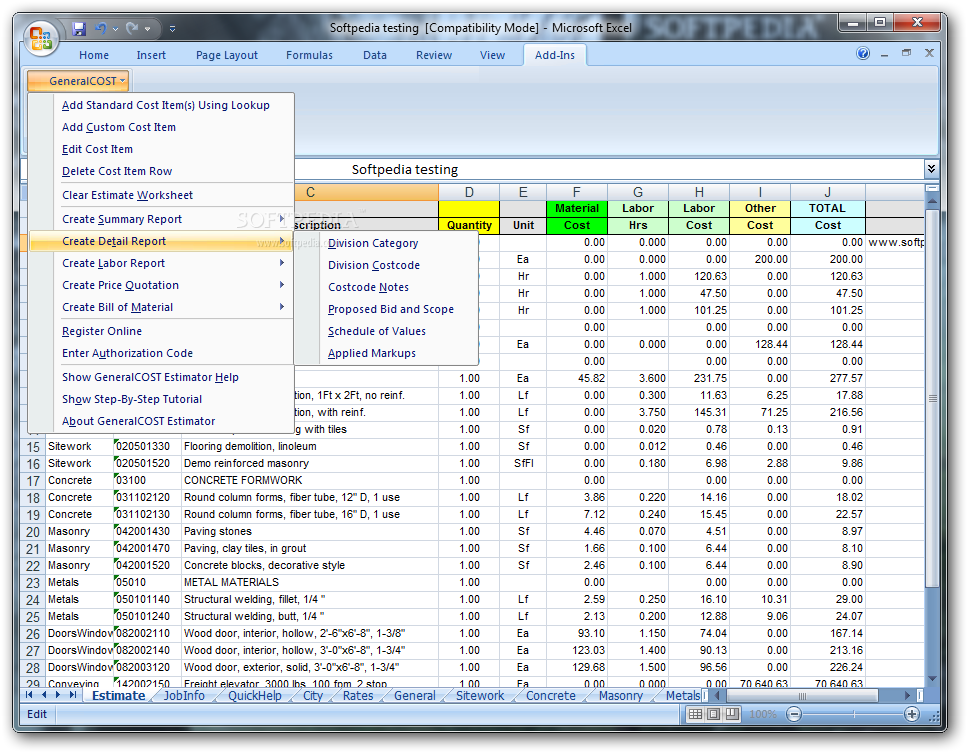Click the zoom slider track

pyautogui.click(x=853, y=715)
